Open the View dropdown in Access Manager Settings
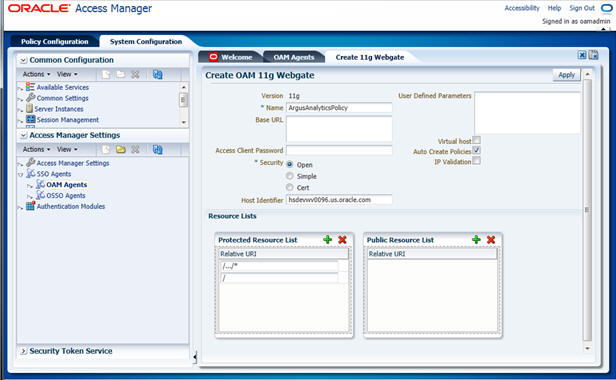This screenshot has width=616, height=380. click(67, 149)
